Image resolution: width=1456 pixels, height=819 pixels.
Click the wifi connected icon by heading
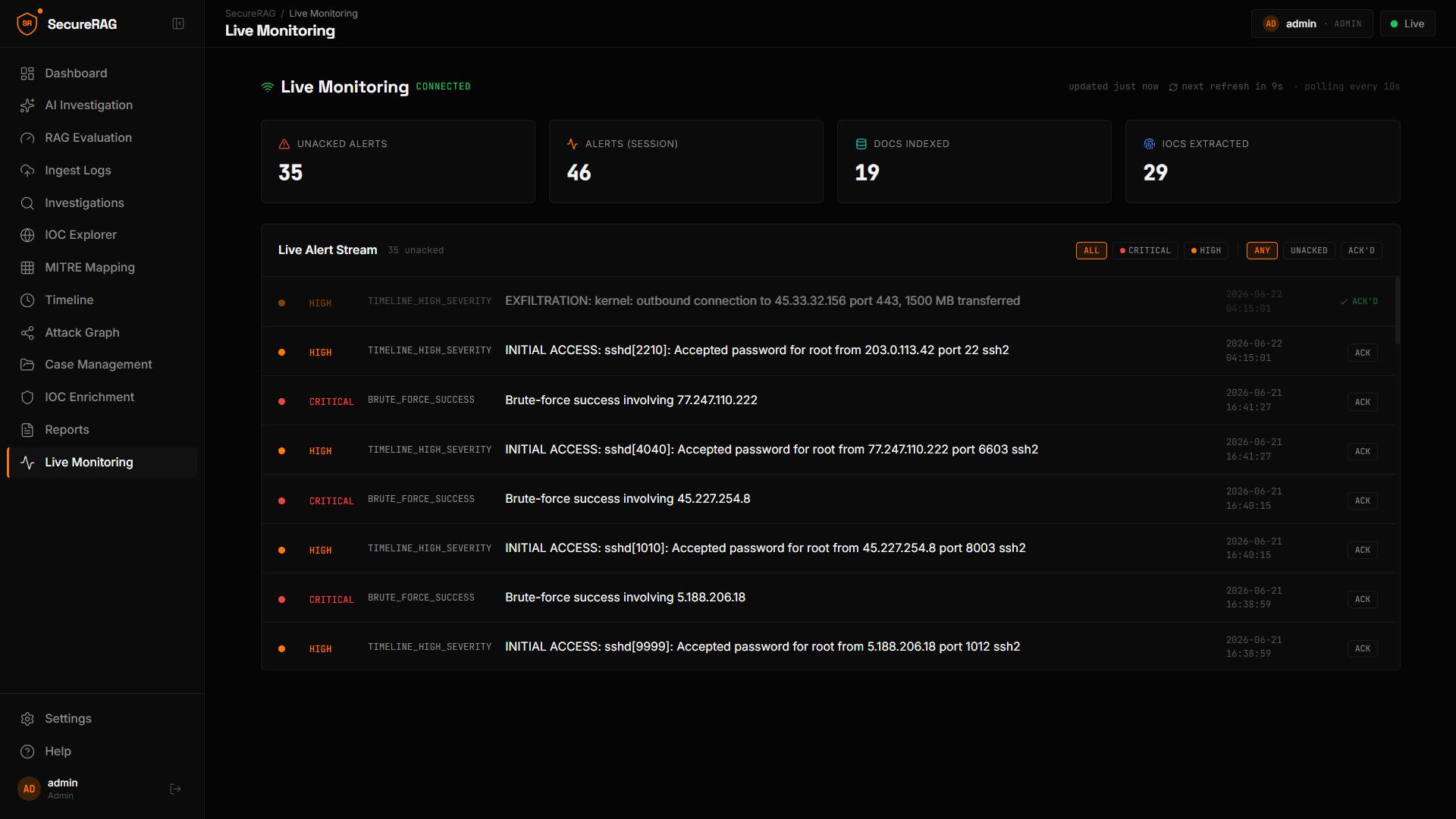coord(267,87)
